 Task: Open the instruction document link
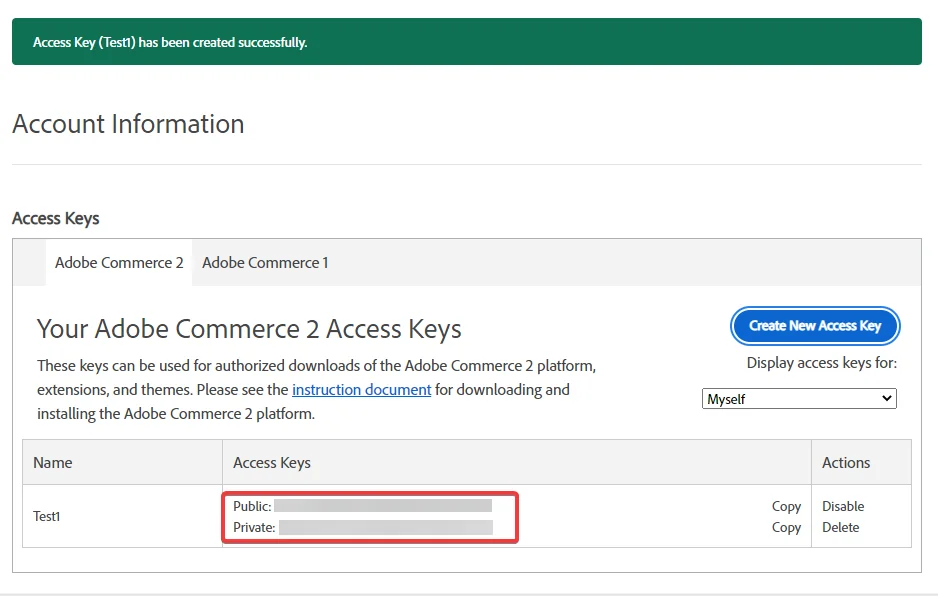361,390
